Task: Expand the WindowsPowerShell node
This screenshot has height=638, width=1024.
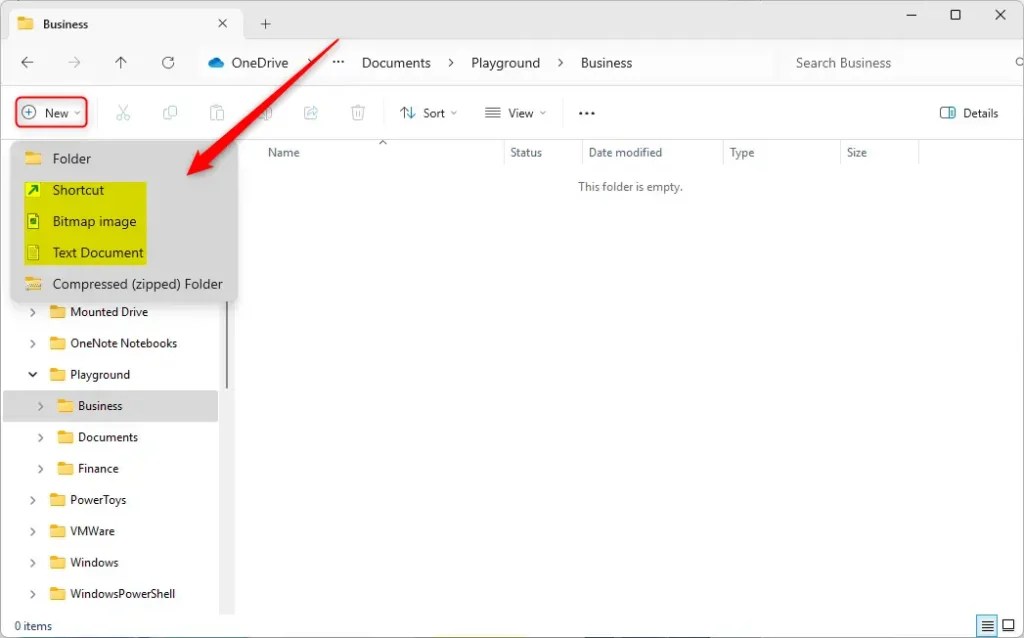Action: 33,594
